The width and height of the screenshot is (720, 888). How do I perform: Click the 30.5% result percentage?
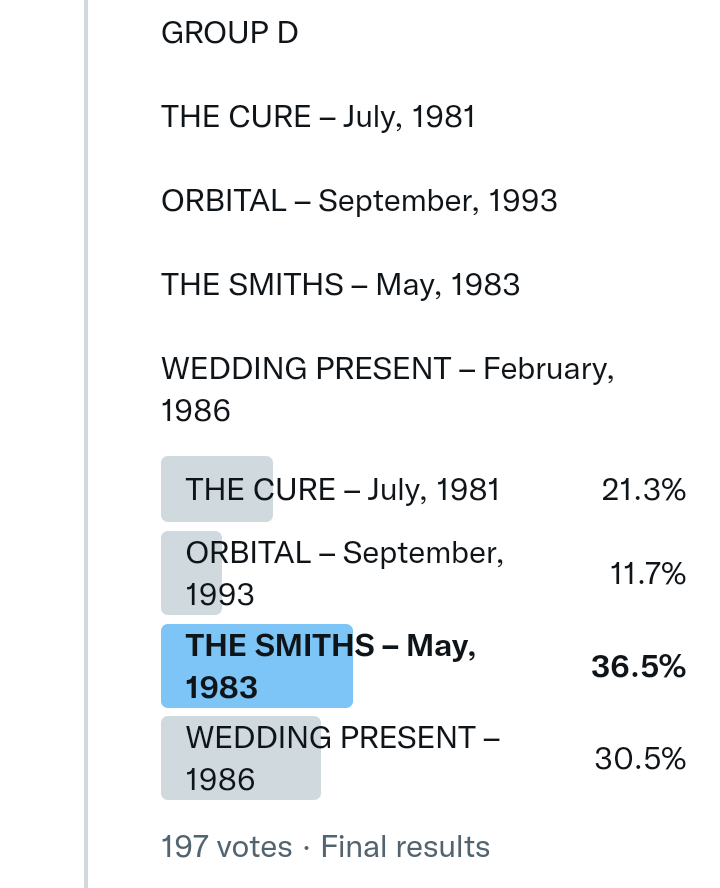tap(640, 759)
